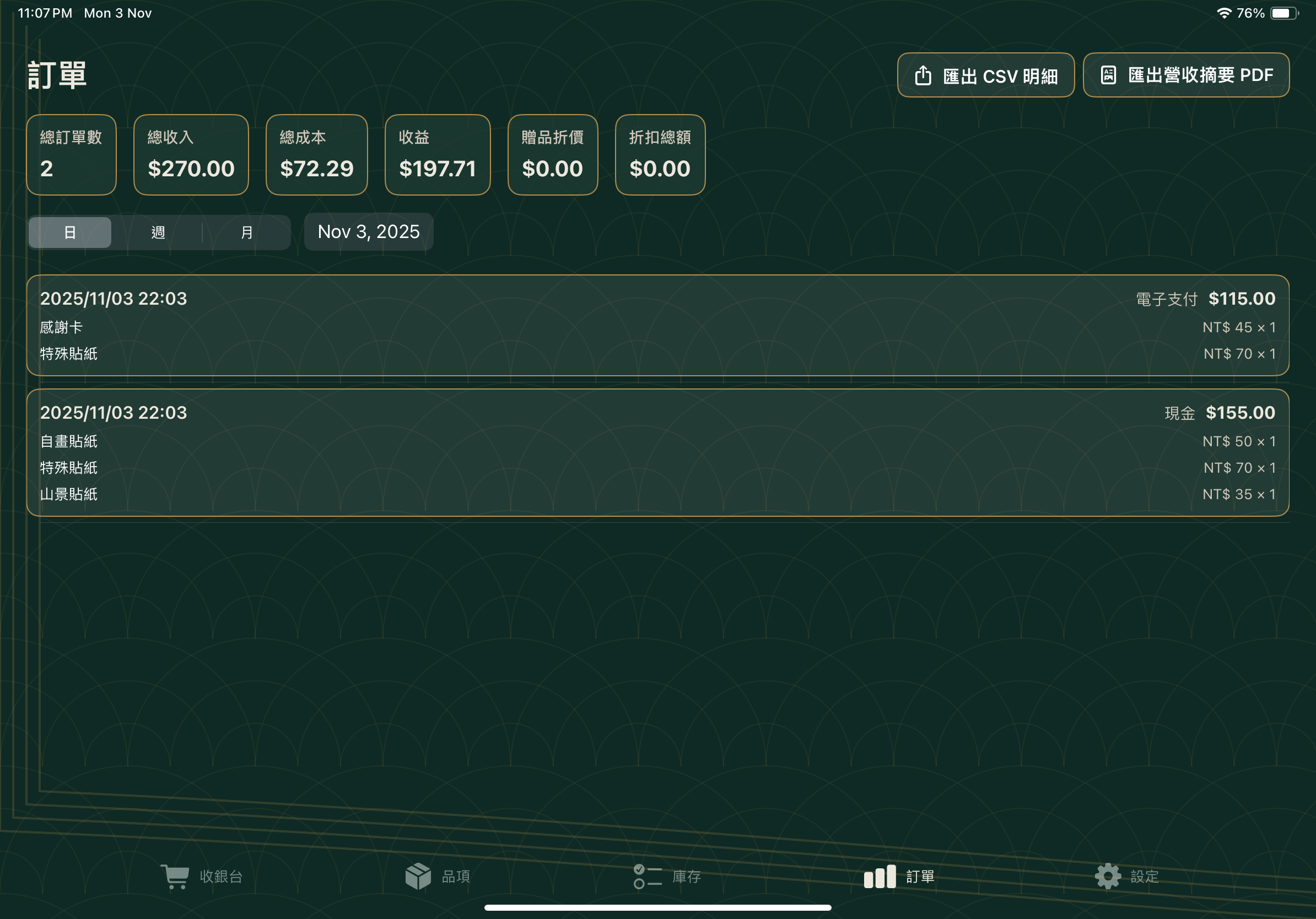Tap the shopping cart 收銀台 icon

pos(175,876)
